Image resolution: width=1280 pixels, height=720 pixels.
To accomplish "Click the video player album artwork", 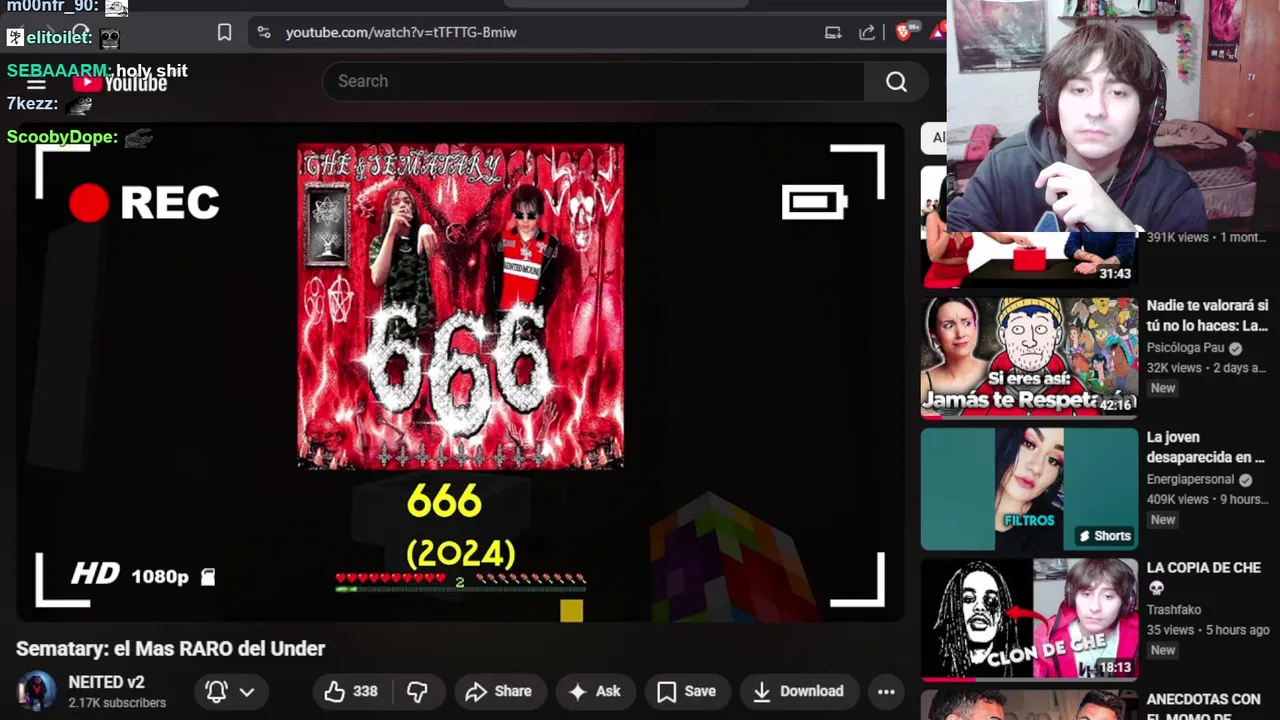I will point(460,306).
